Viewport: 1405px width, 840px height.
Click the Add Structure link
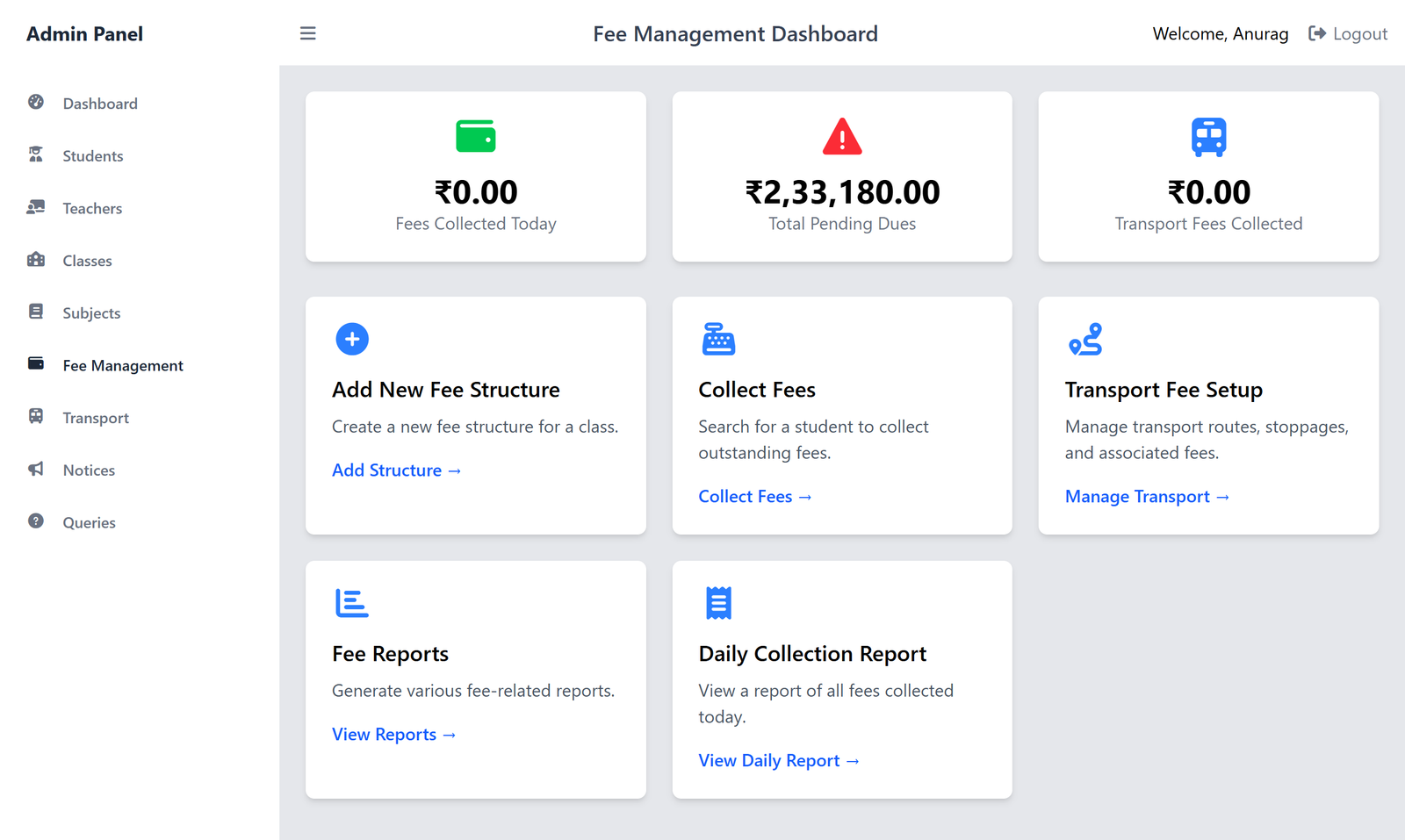pyautogui.click(x=396, y=470)
